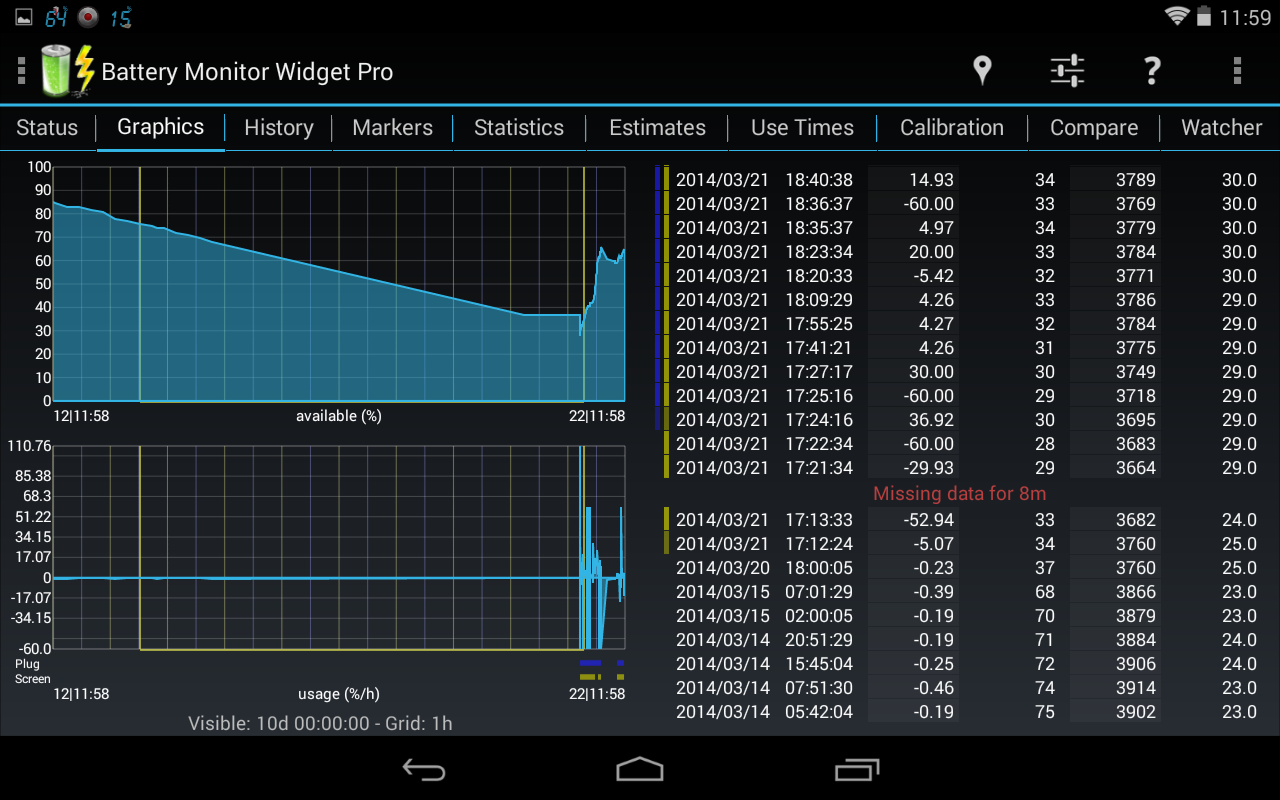The height and width of the screenshot is (800, 1280).
Task: Open the Calibration tab
Action: click(951, 128)
